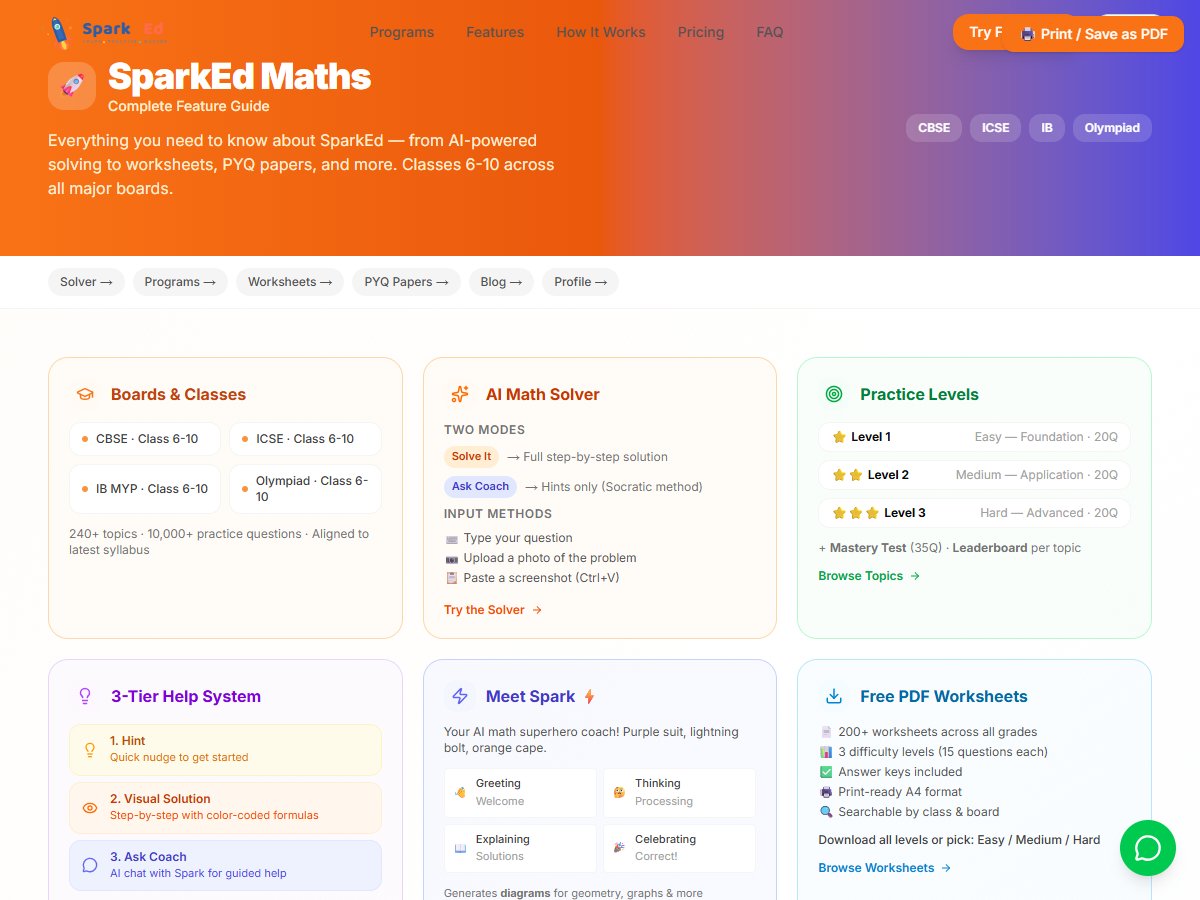This screenshot has width=1200, height=900.
Task: Click the Boards & Classes graduation cap icon
Action: (x=85, y=394)
